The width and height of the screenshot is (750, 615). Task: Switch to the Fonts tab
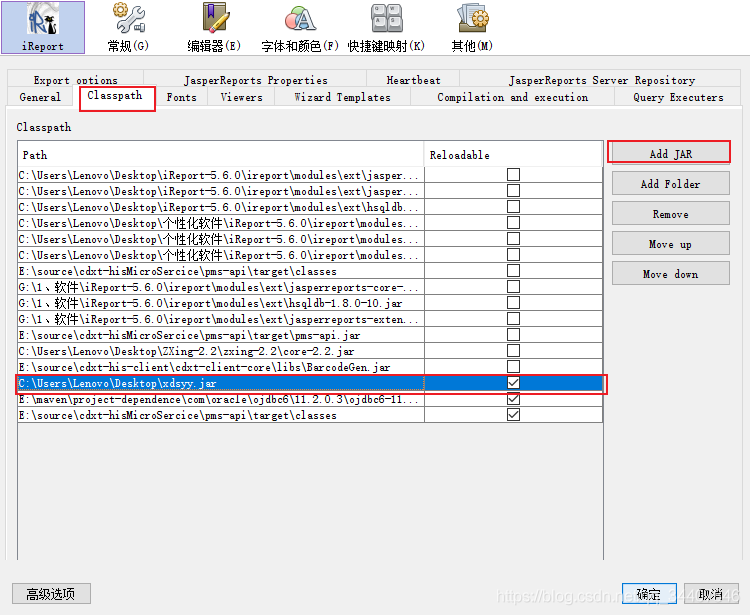point(181,97)
